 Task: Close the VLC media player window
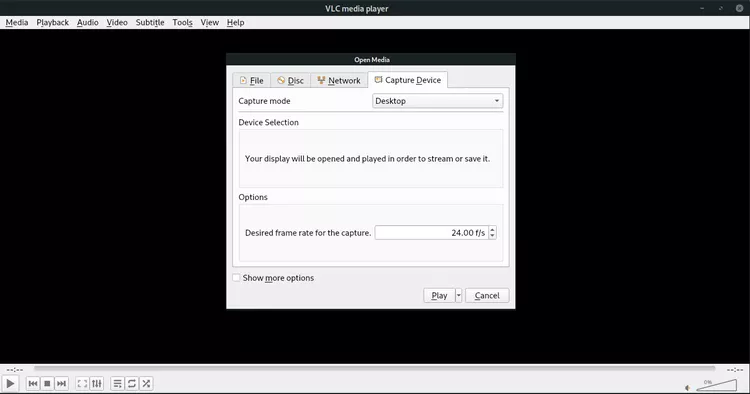(x=739, y=8)
